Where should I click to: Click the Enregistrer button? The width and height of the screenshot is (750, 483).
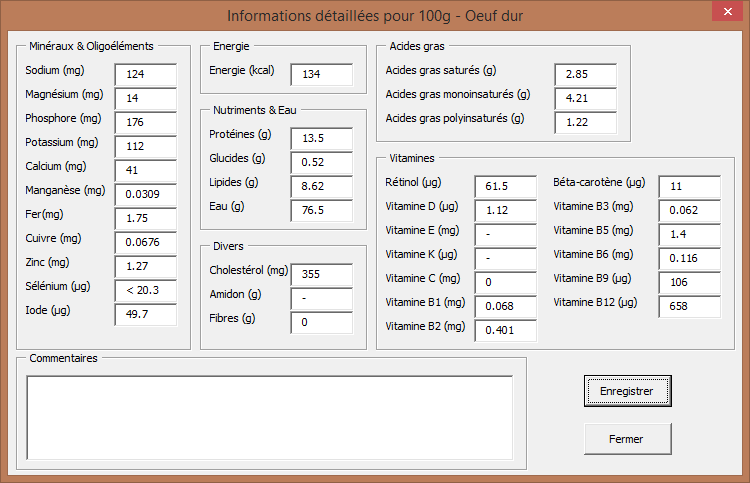click(x=628, y=391)
